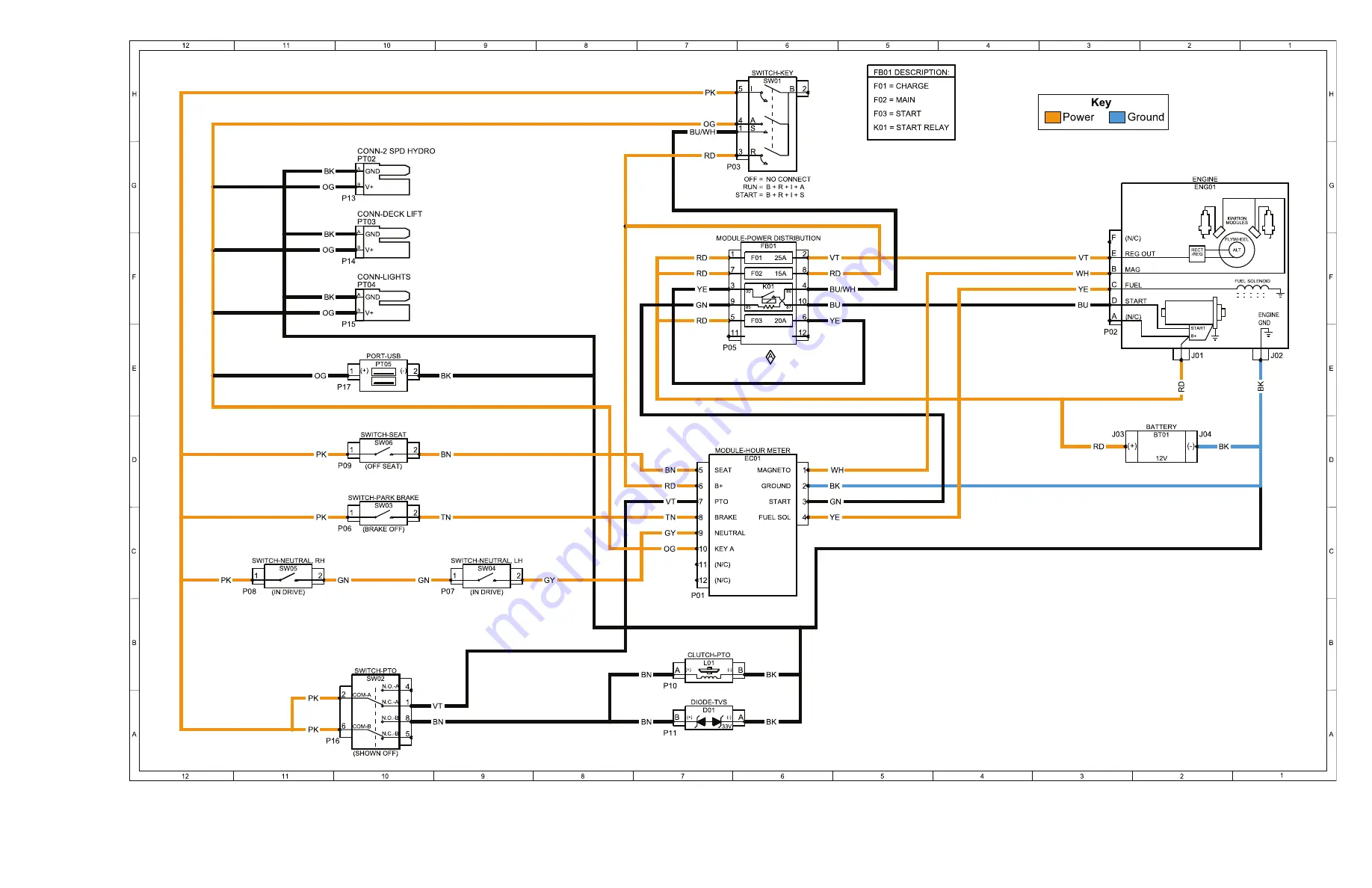This screenshot has width=1372, height=888.
Task: Select the 'RUN = B + R + I + A' note
Action: (x=773, y=187)
